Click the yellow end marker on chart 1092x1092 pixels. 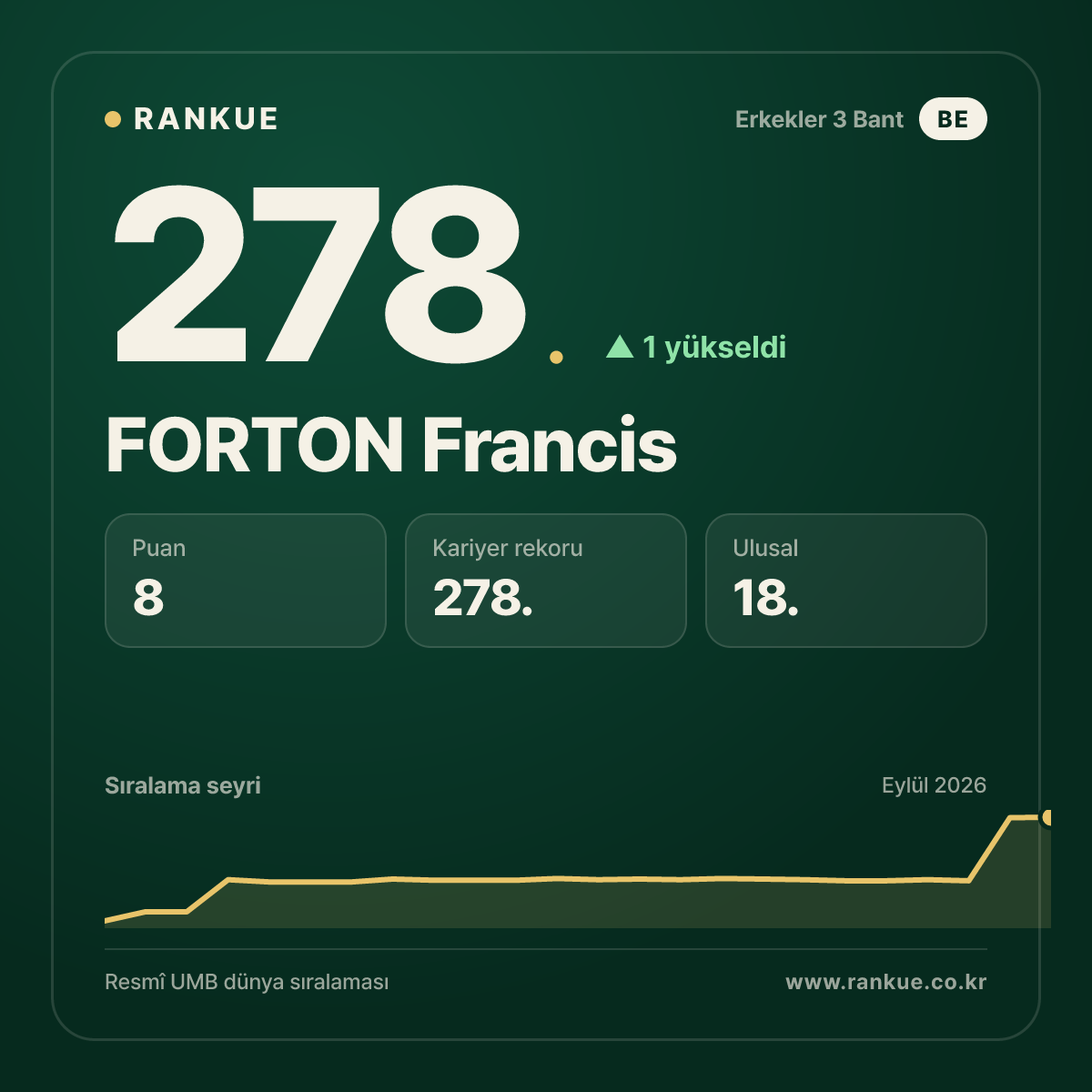(1048, 817)
